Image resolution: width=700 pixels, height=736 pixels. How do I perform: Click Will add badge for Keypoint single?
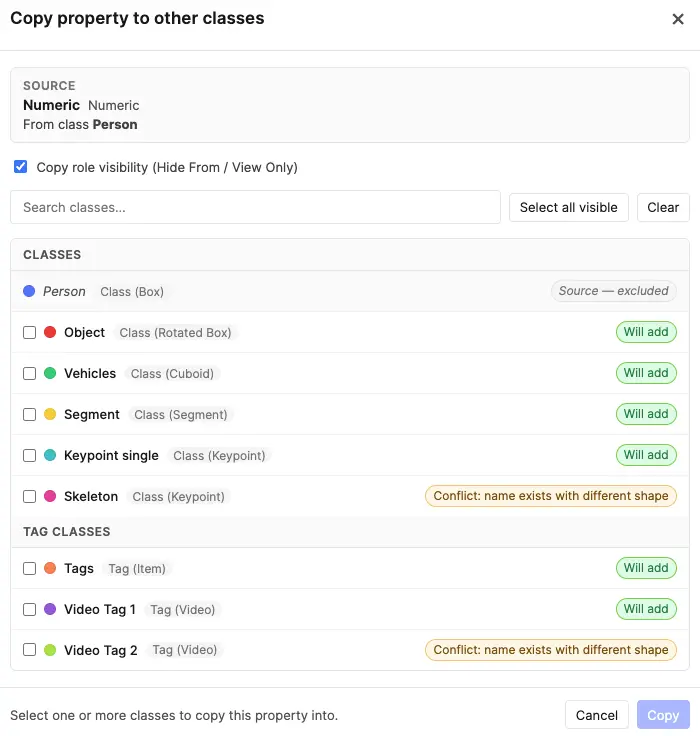[646, 455]
